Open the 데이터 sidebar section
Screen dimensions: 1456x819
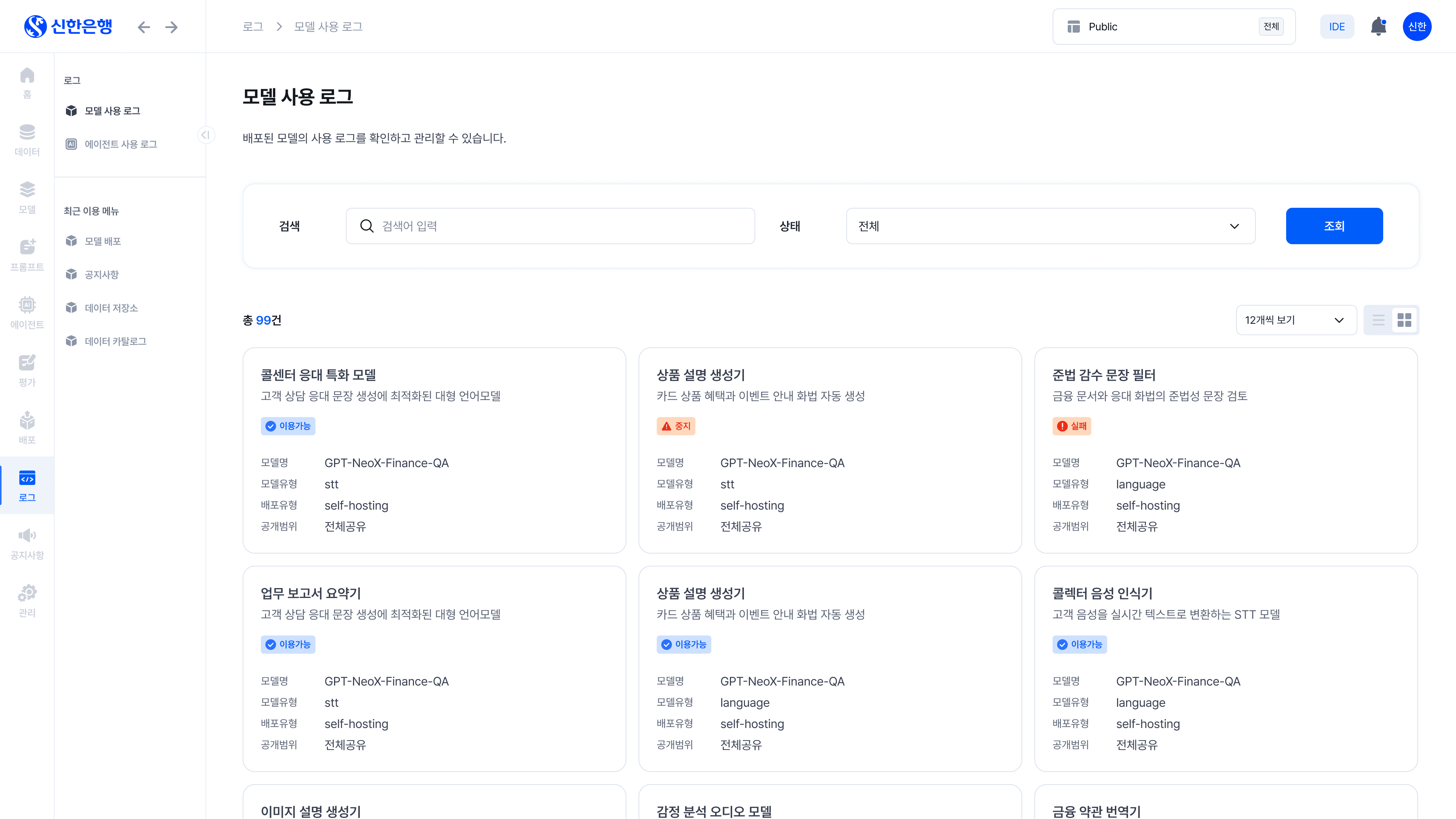(x=27, y=140)
